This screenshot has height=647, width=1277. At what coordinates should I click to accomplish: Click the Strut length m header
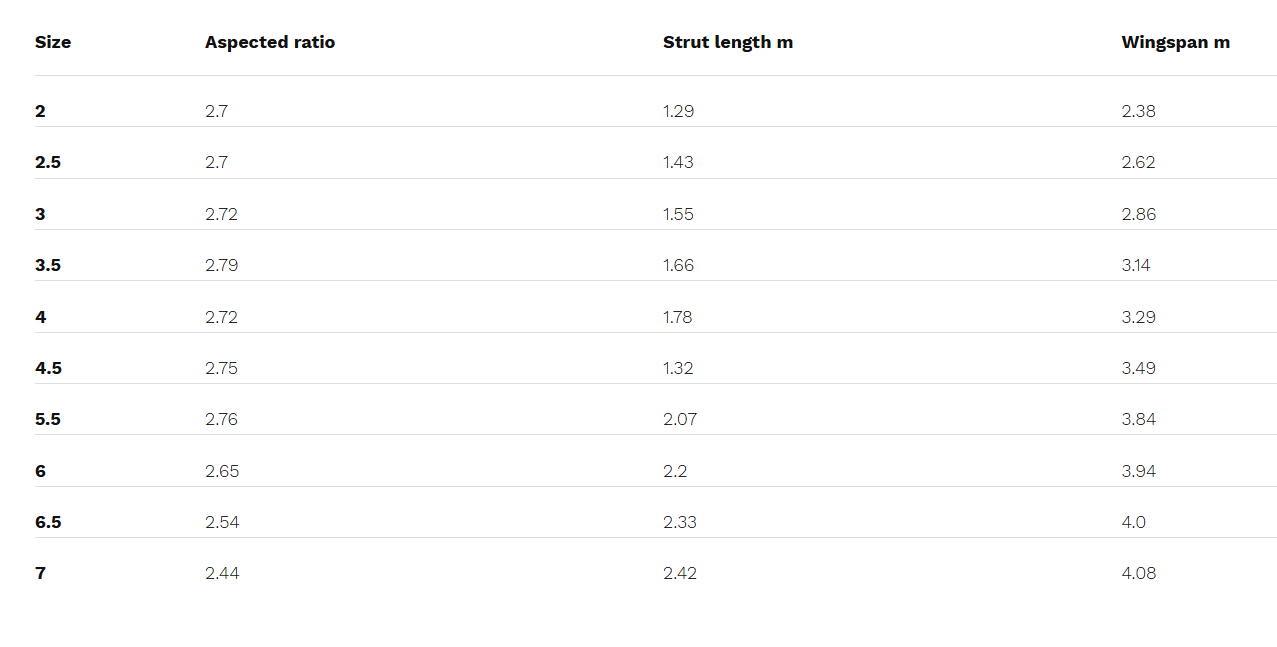pyautogui.click(x=727, y=42)
